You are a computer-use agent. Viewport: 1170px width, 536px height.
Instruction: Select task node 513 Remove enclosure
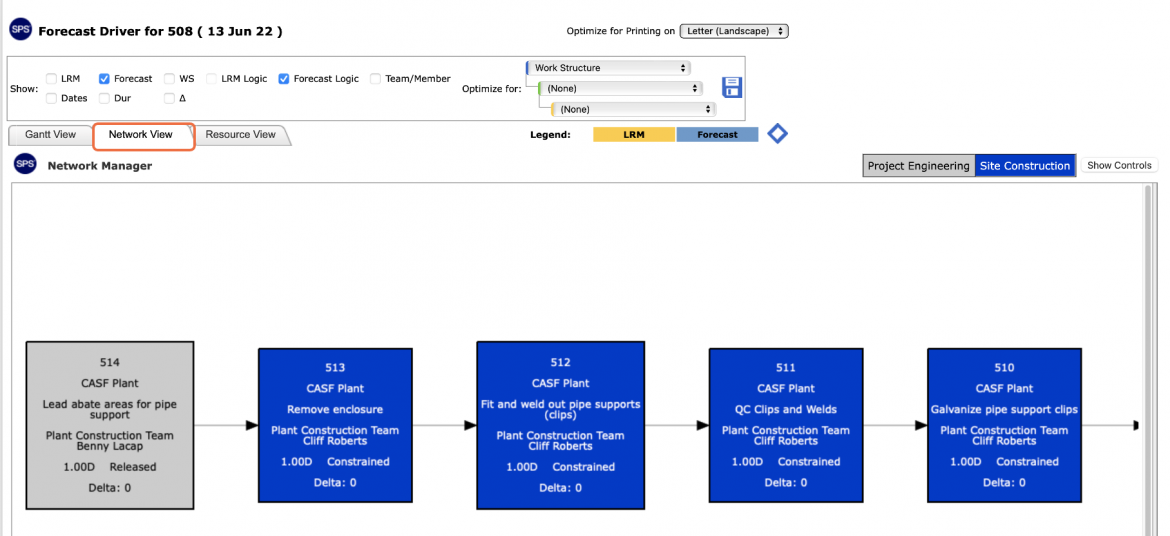[335, 425]
